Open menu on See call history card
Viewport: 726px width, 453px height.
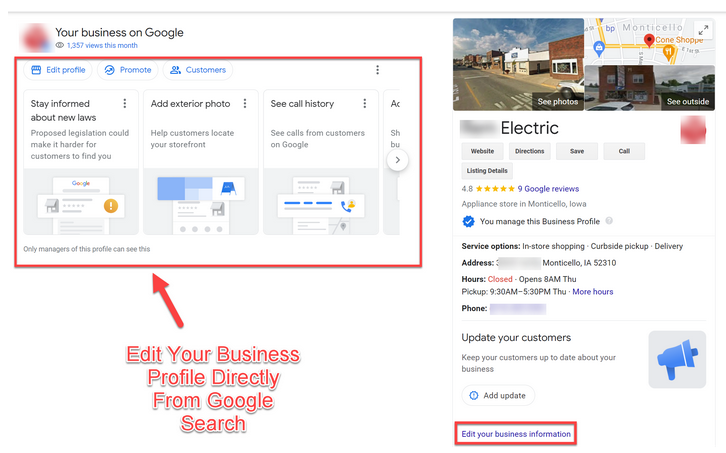[365, 103]
